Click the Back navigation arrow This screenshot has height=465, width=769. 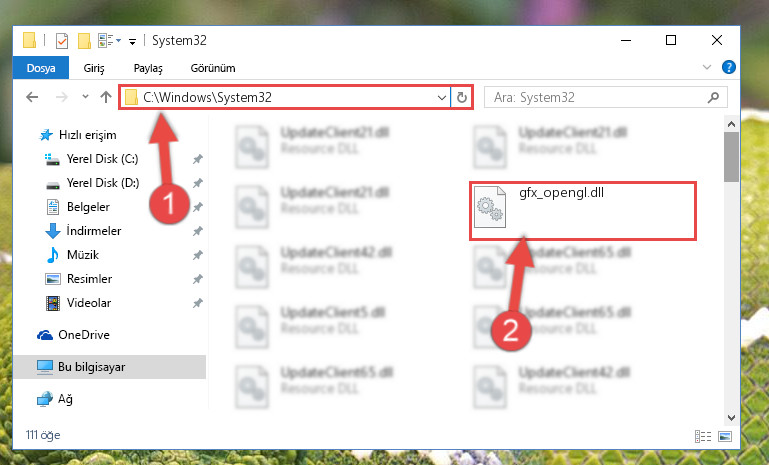tap(32, 97)
